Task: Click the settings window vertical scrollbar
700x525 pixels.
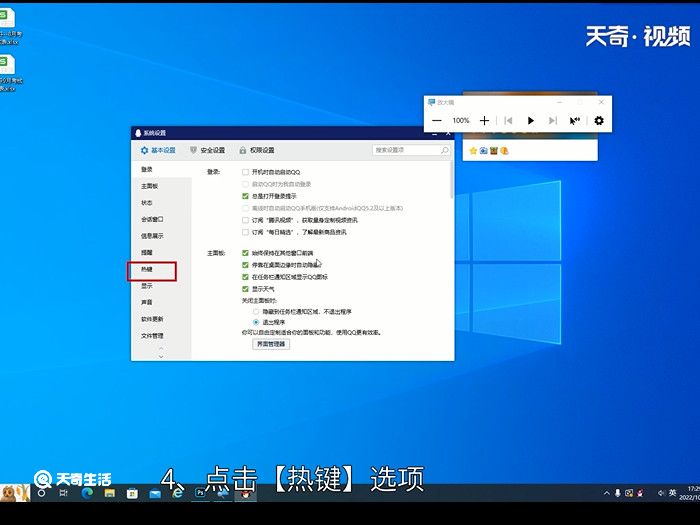Action: (452, 179)
